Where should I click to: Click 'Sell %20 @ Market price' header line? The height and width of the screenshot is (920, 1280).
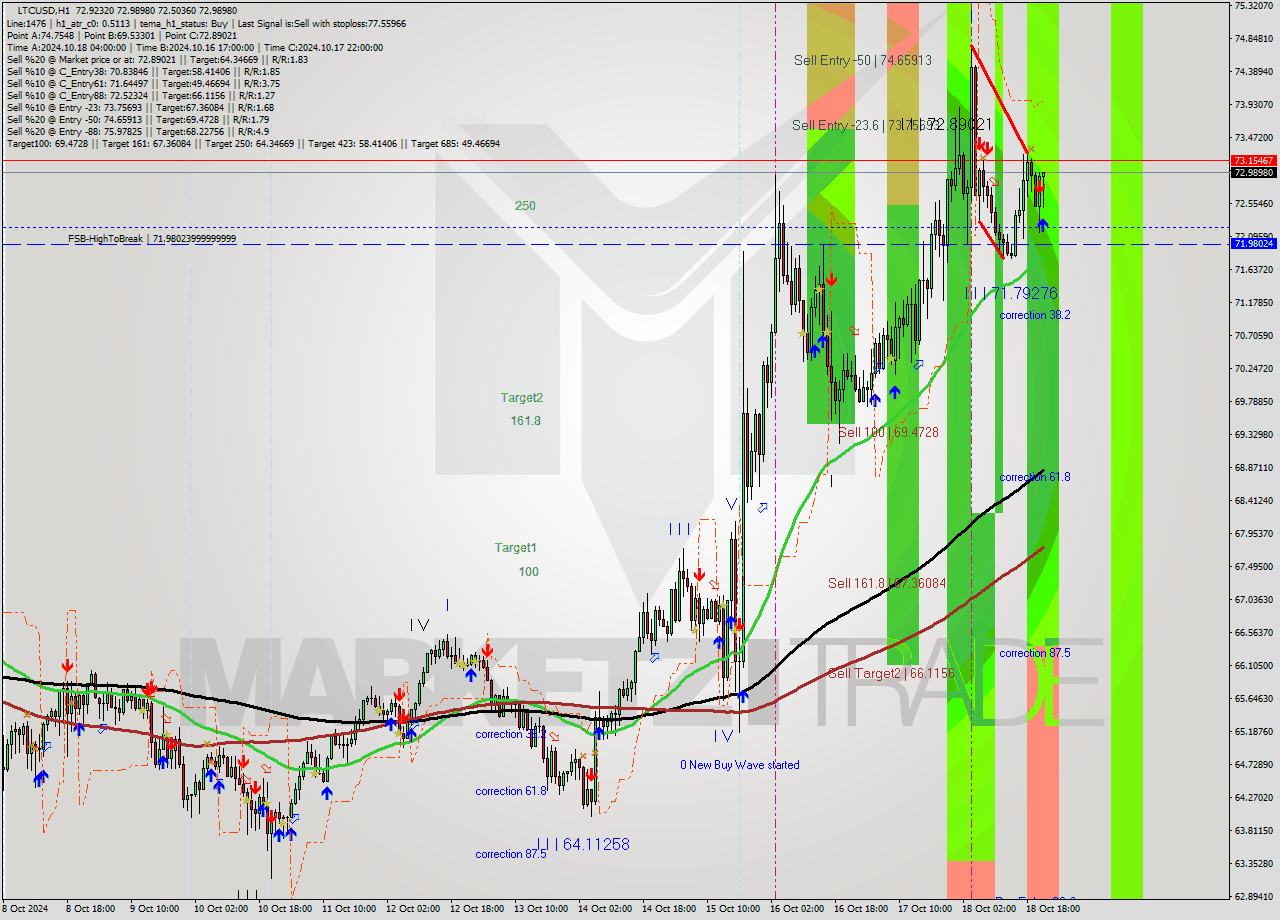pyautogui.click(x=157, y=59)
